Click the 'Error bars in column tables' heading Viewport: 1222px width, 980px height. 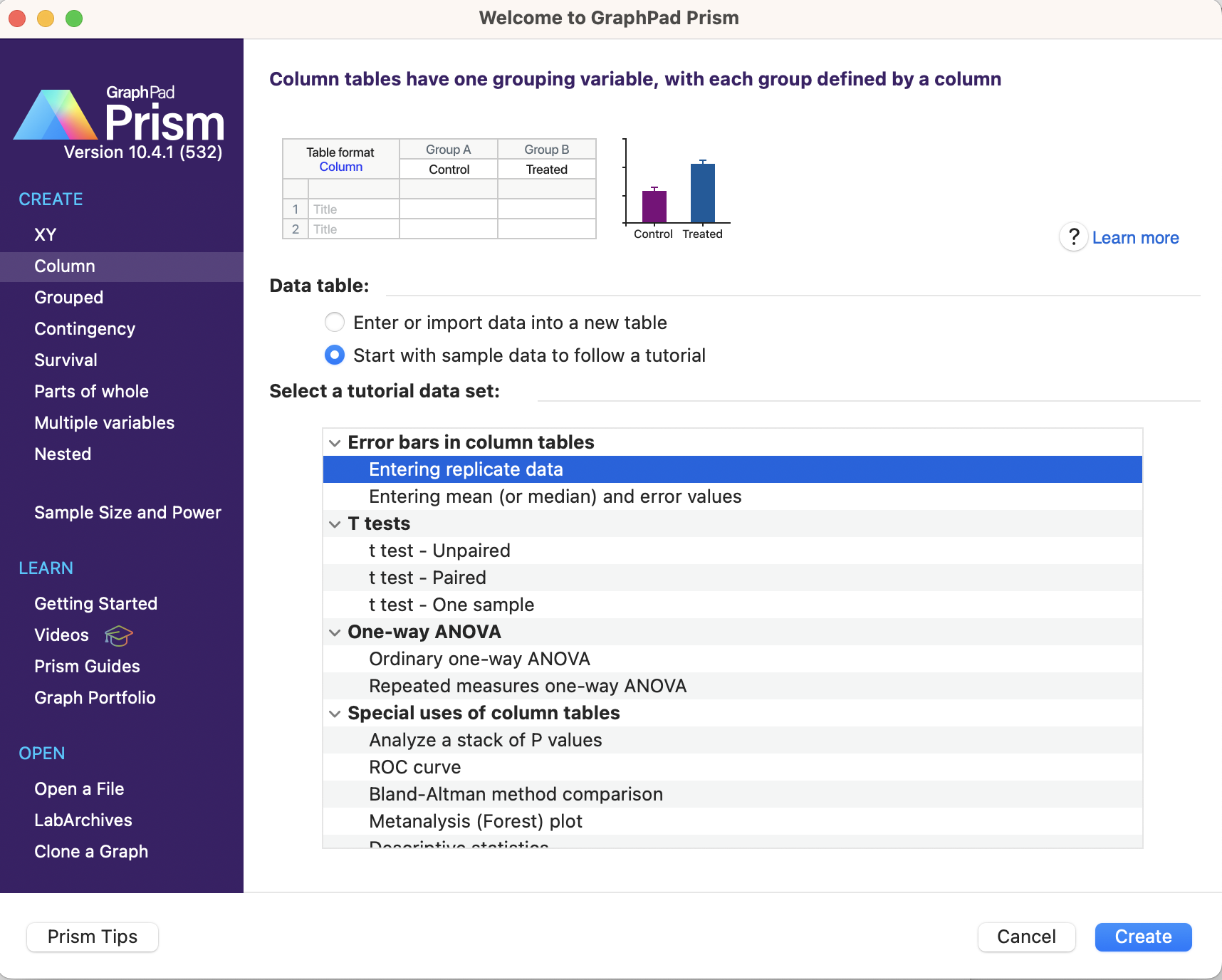pos(471,442)
